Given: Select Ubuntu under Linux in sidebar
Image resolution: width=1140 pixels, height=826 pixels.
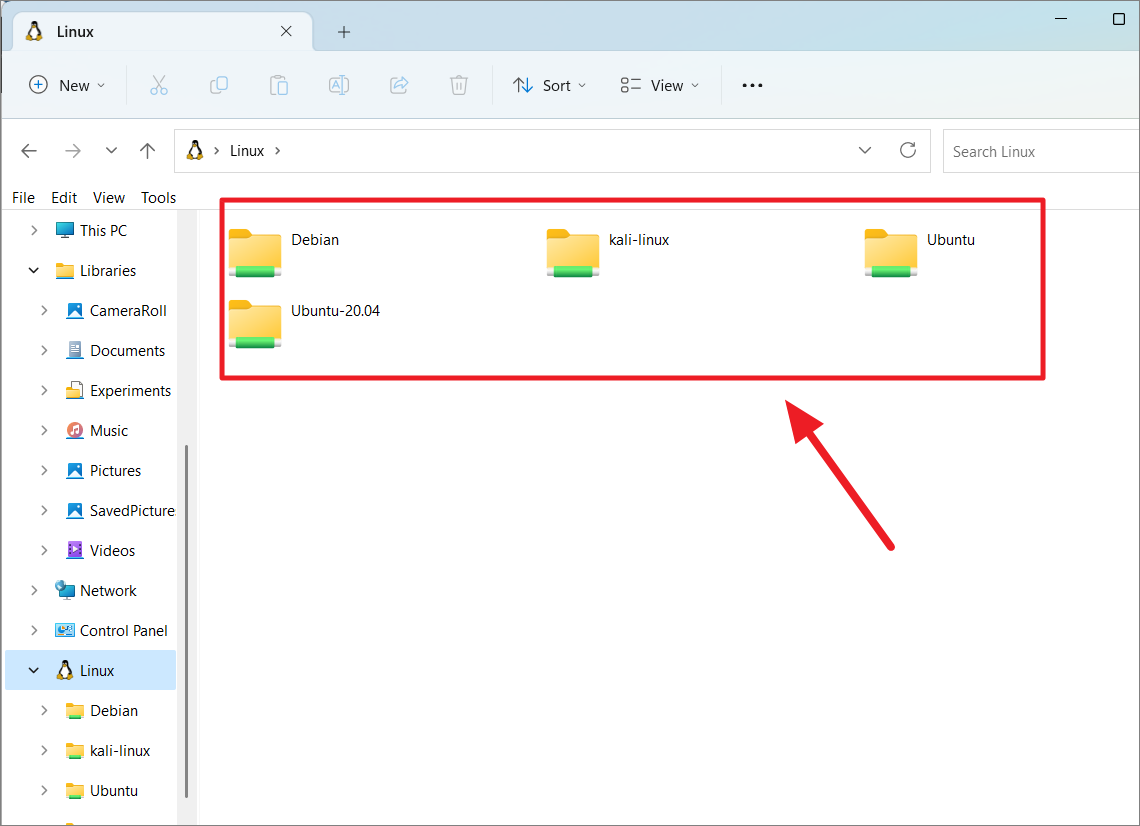Looking at the screenshot, I should click(x=113, y=790).
